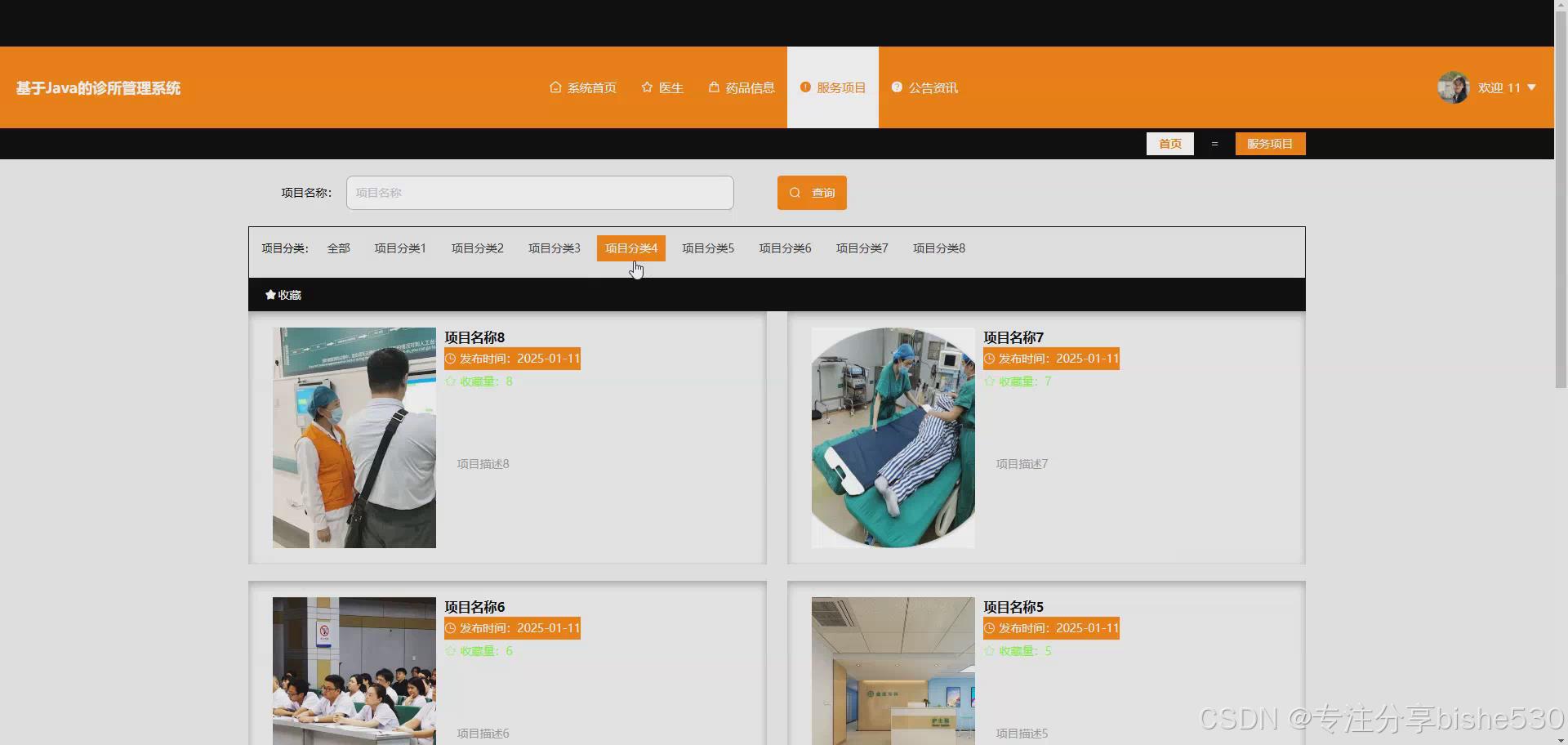Click the clock icon on 项目名称8 card

(x=450, y=359)
